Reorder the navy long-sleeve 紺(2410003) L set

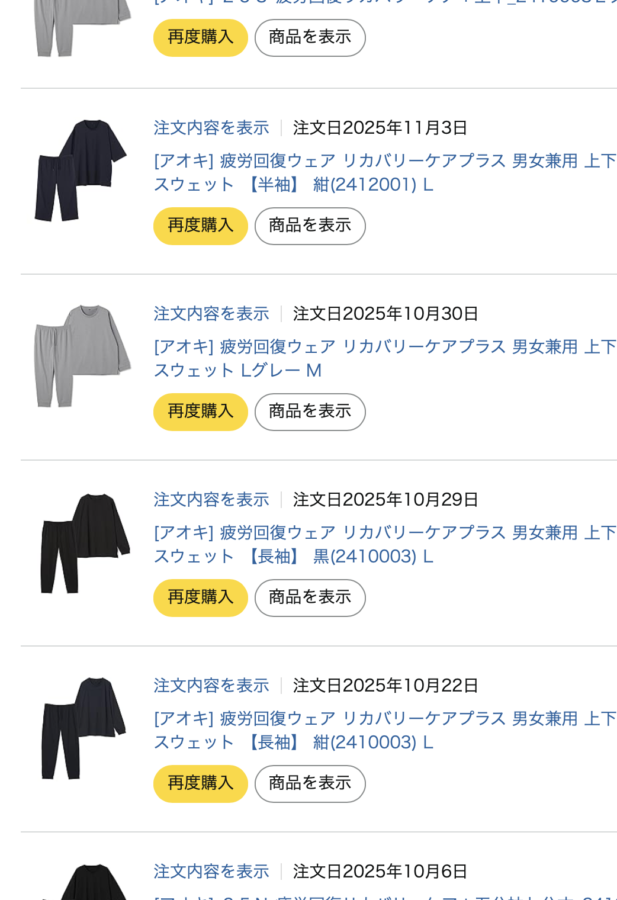tap(200, 784)
